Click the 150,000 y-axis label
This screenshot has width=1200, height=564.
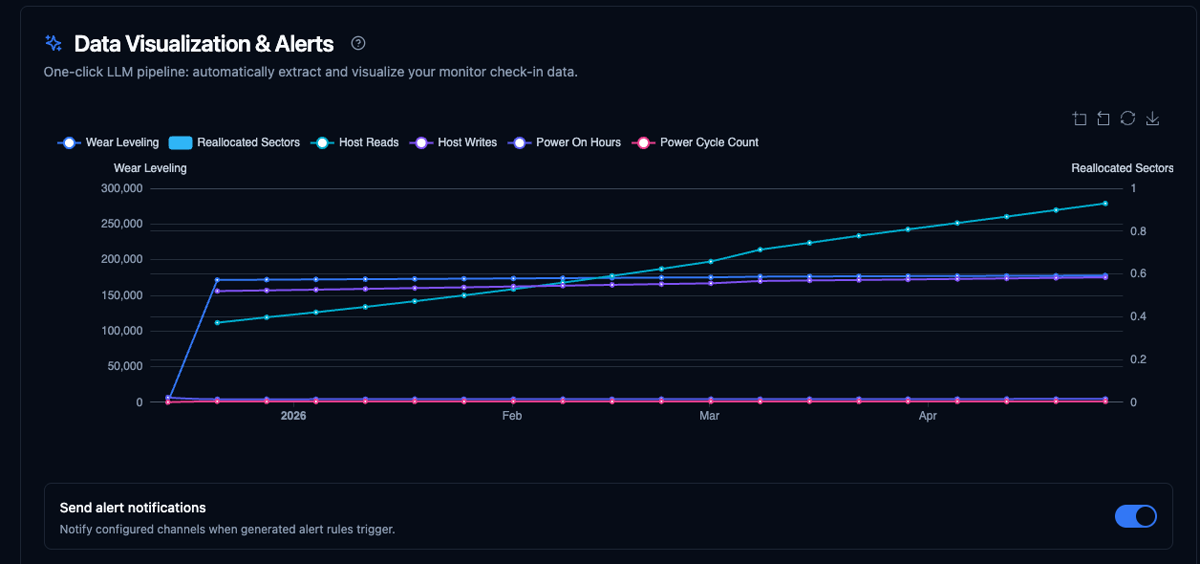[x=122, y=295]
